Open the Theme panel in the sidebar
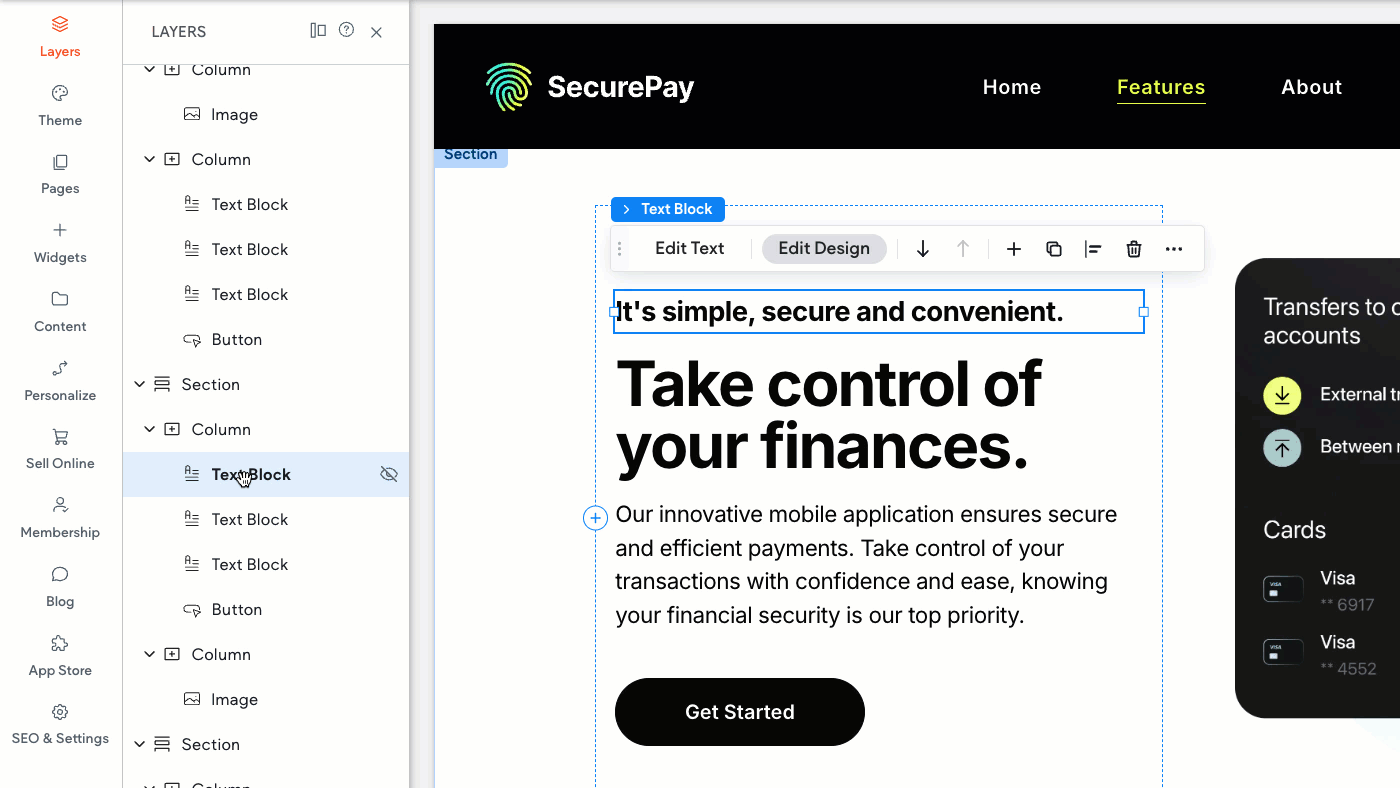The image size is (1400, 788). pyautogui.click(x=60, y=105)
